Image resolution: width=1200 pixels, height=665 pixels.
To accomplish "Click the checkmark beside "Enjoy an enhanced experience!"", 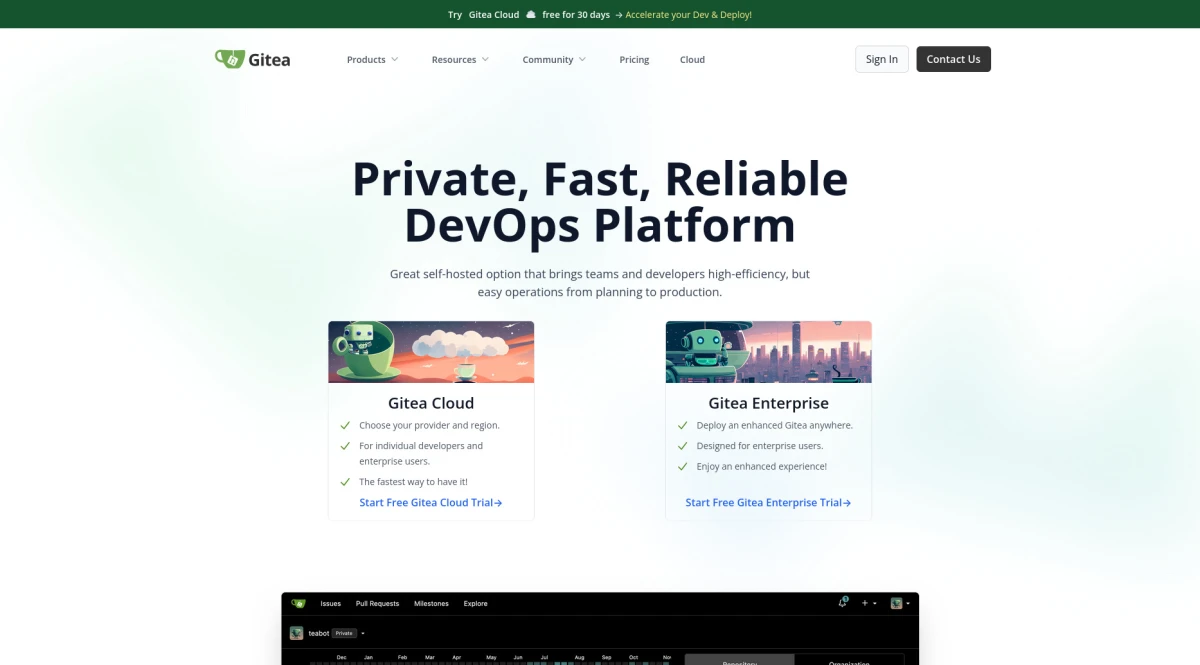I will point(683,466).
